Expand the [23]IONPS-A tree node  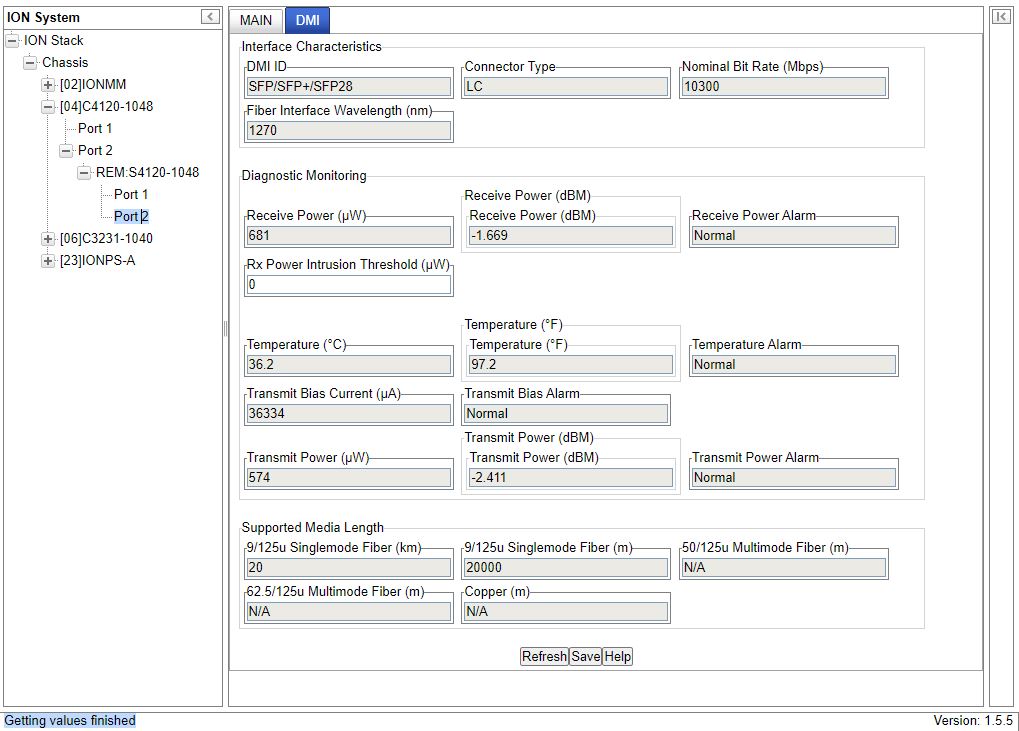click(48, 261)
